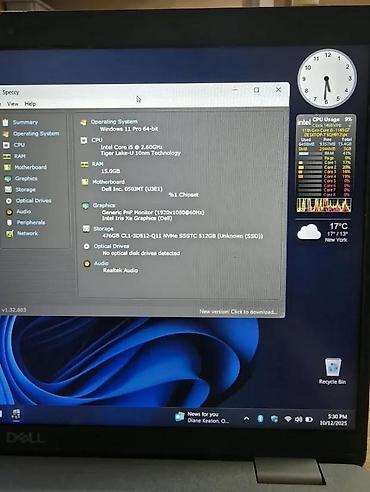
Task: Click the Audio heading in summary pane
Action: 101,263
